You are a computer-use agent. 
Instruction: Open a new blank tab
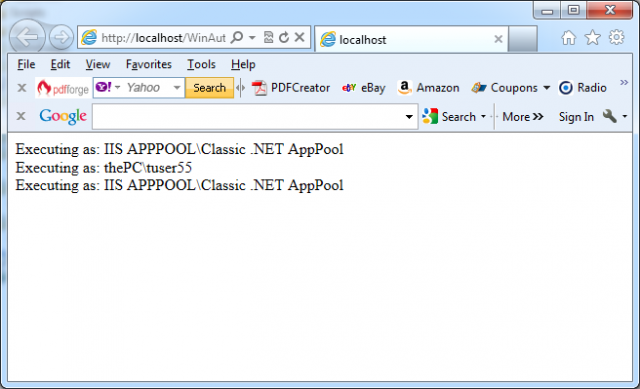(522, 39)
